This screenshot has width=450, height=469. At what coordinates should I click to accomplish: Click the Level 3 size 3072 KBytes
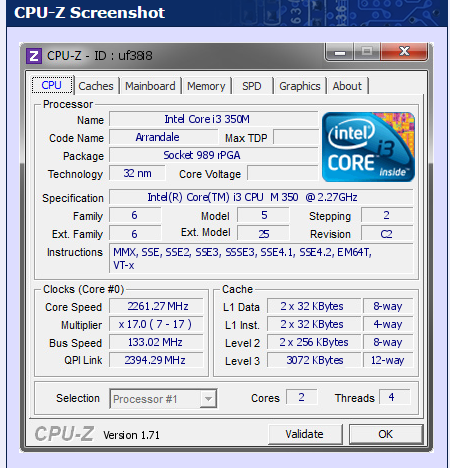tap(314, 360)
